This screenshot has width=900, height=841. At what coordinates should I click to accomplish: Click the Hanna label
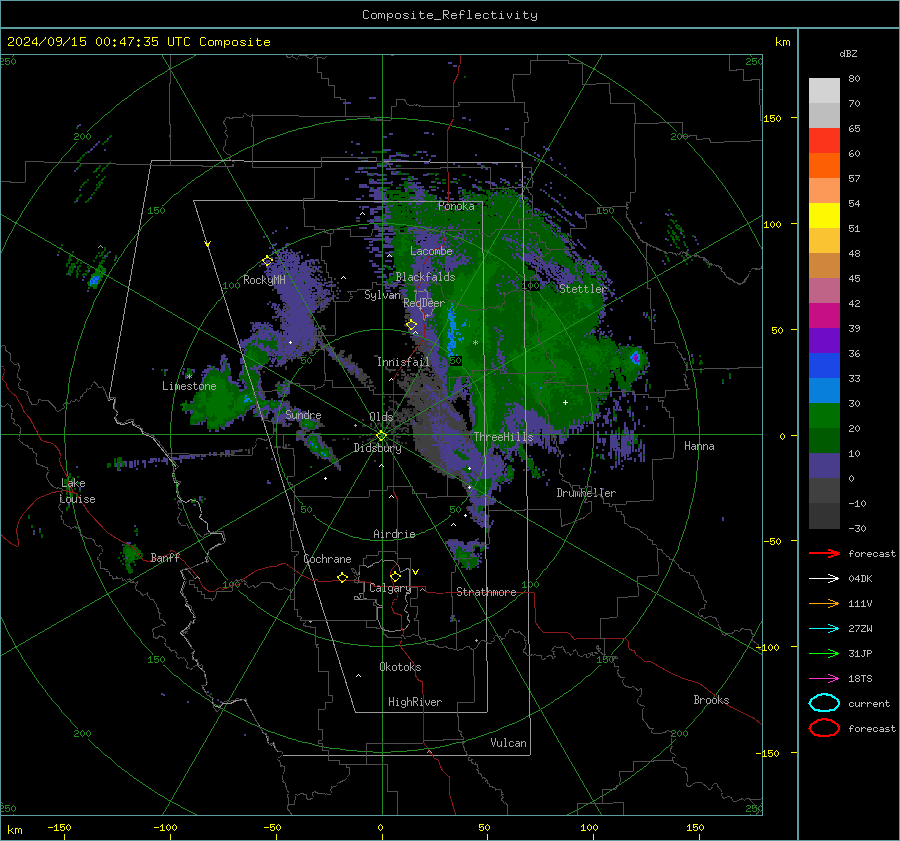tap(699, 446)
